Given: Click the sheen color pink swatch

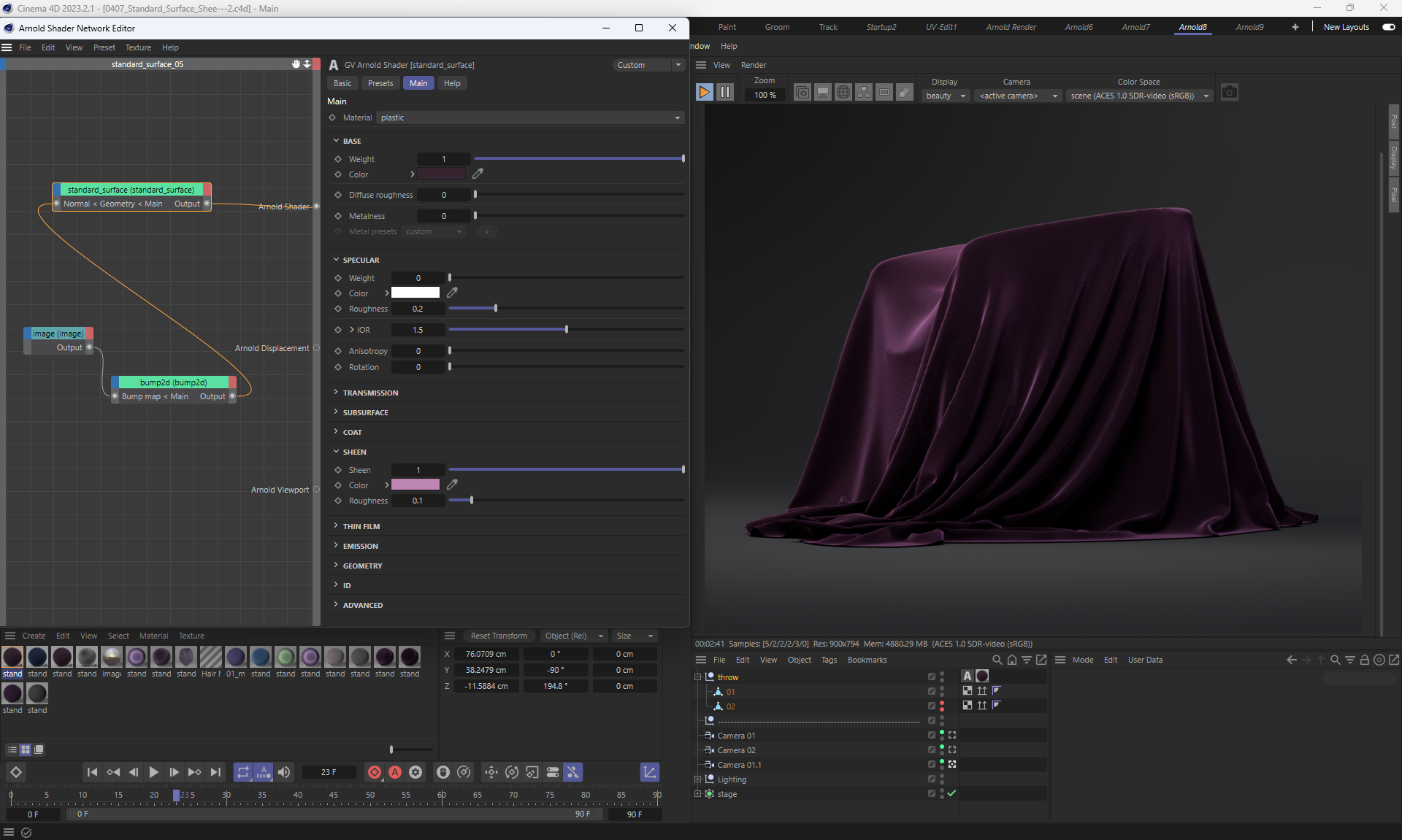Looking at the screenshot, I should (415, 485).
